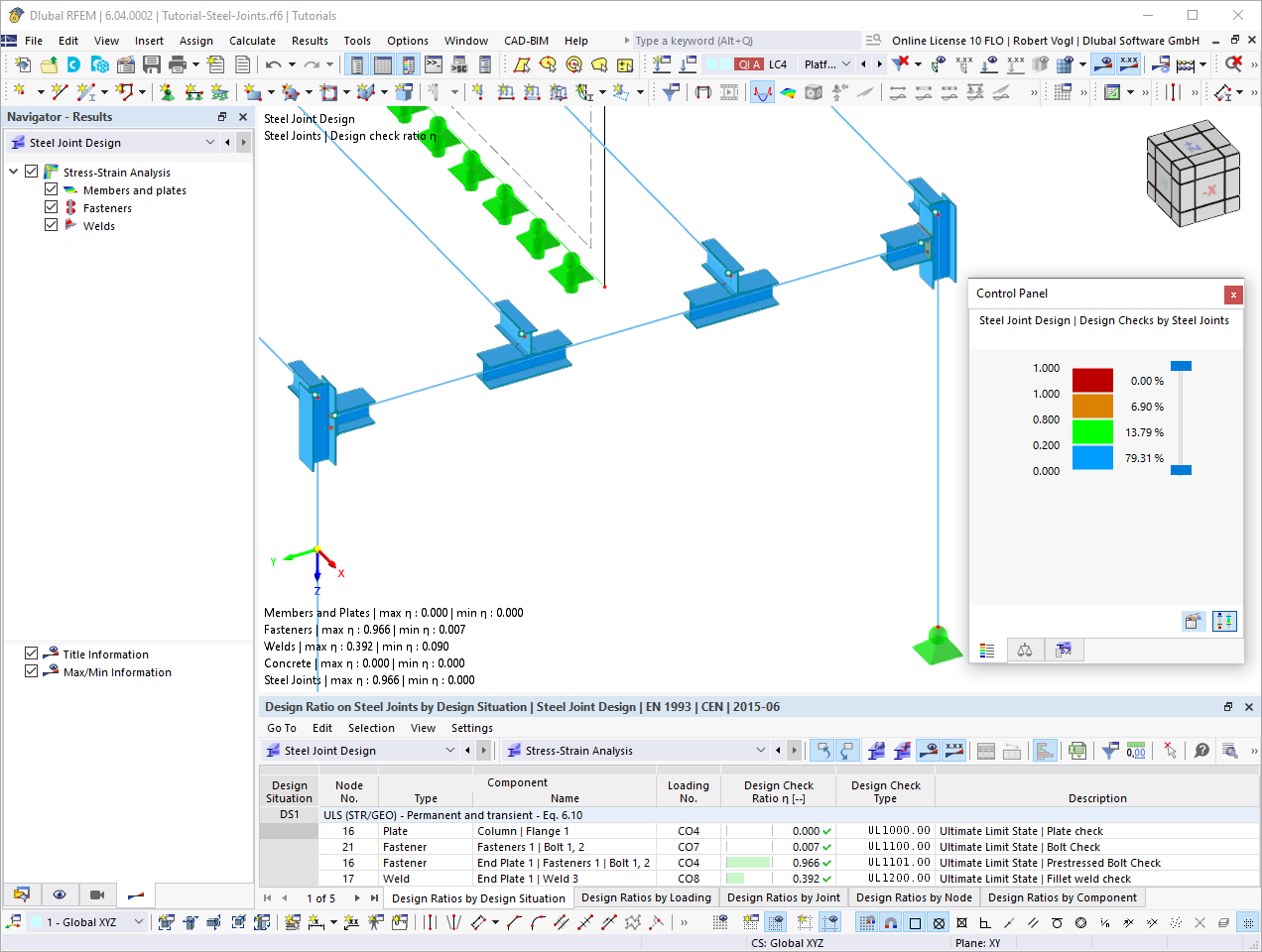
Task: Click the Undo arrow icon
Action: coord(273,64)
